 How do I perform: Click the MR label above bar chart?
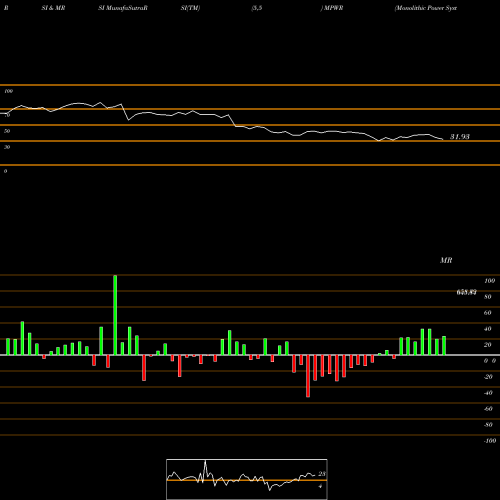[x=446, y=260]
